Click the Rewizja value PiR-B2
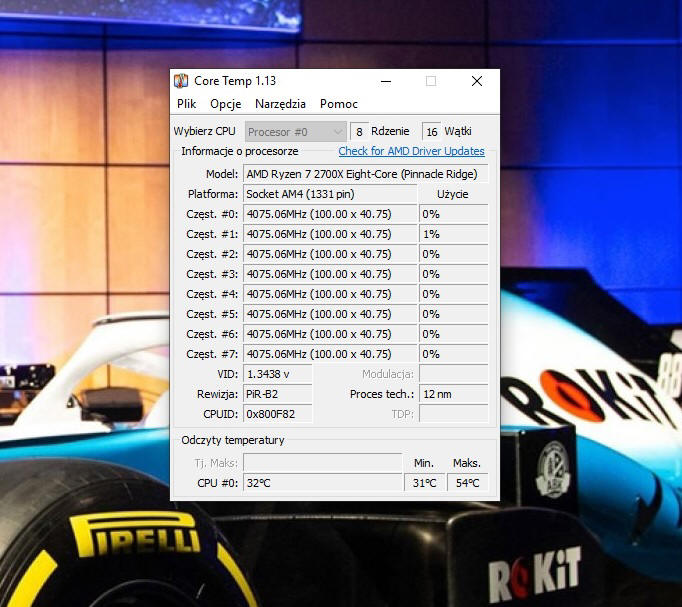682x607 pixels. click(x=277, y=394)
